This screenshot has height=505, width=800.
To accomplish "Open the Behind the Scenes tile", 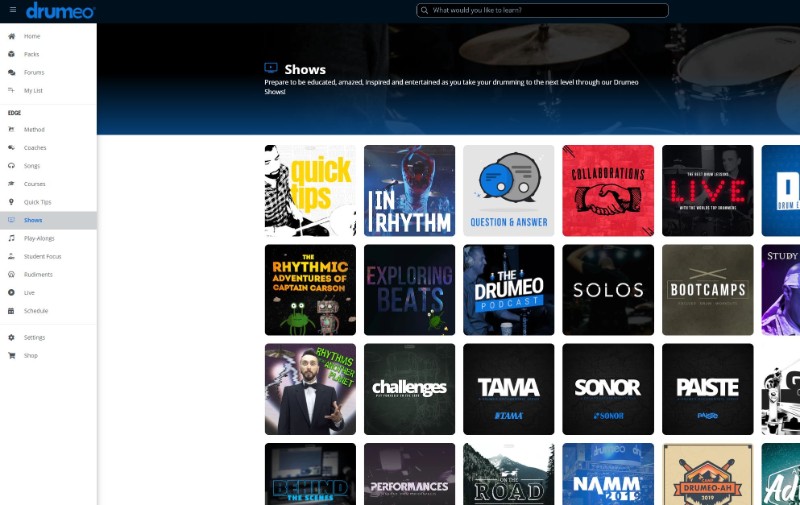I will click(x=310, y=474).
